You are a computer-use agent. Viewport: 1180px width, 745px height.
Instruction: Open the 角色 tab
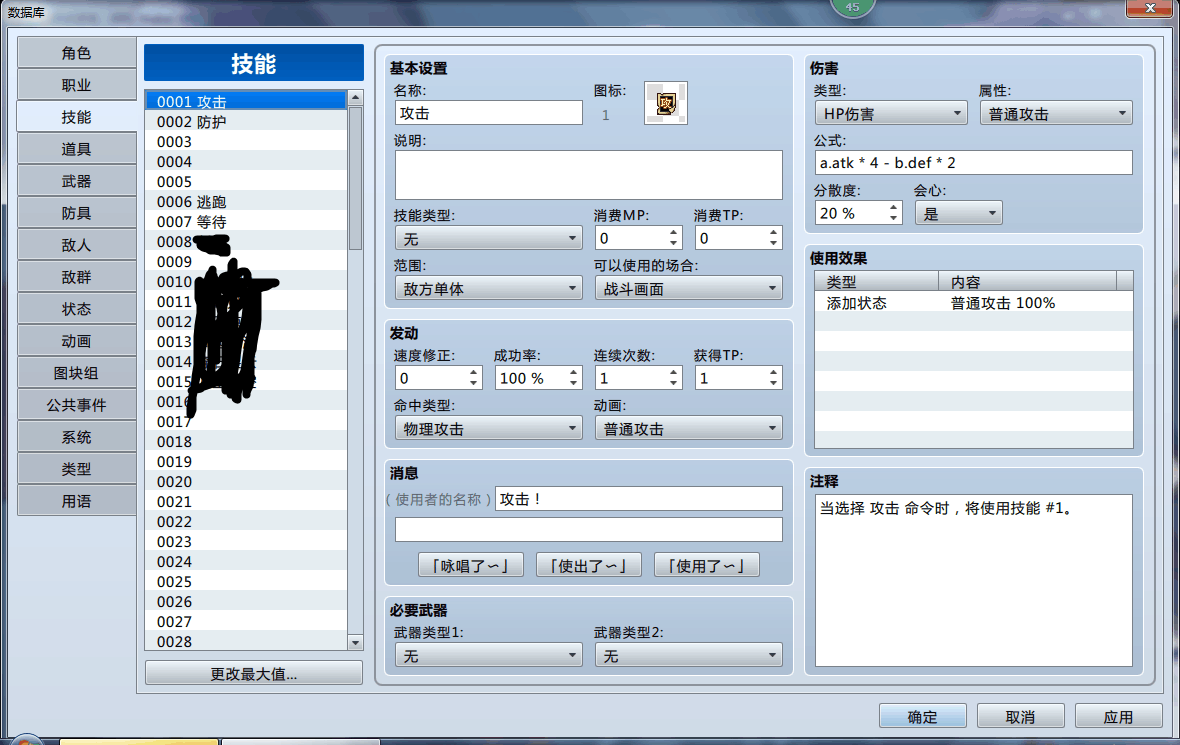77,53
